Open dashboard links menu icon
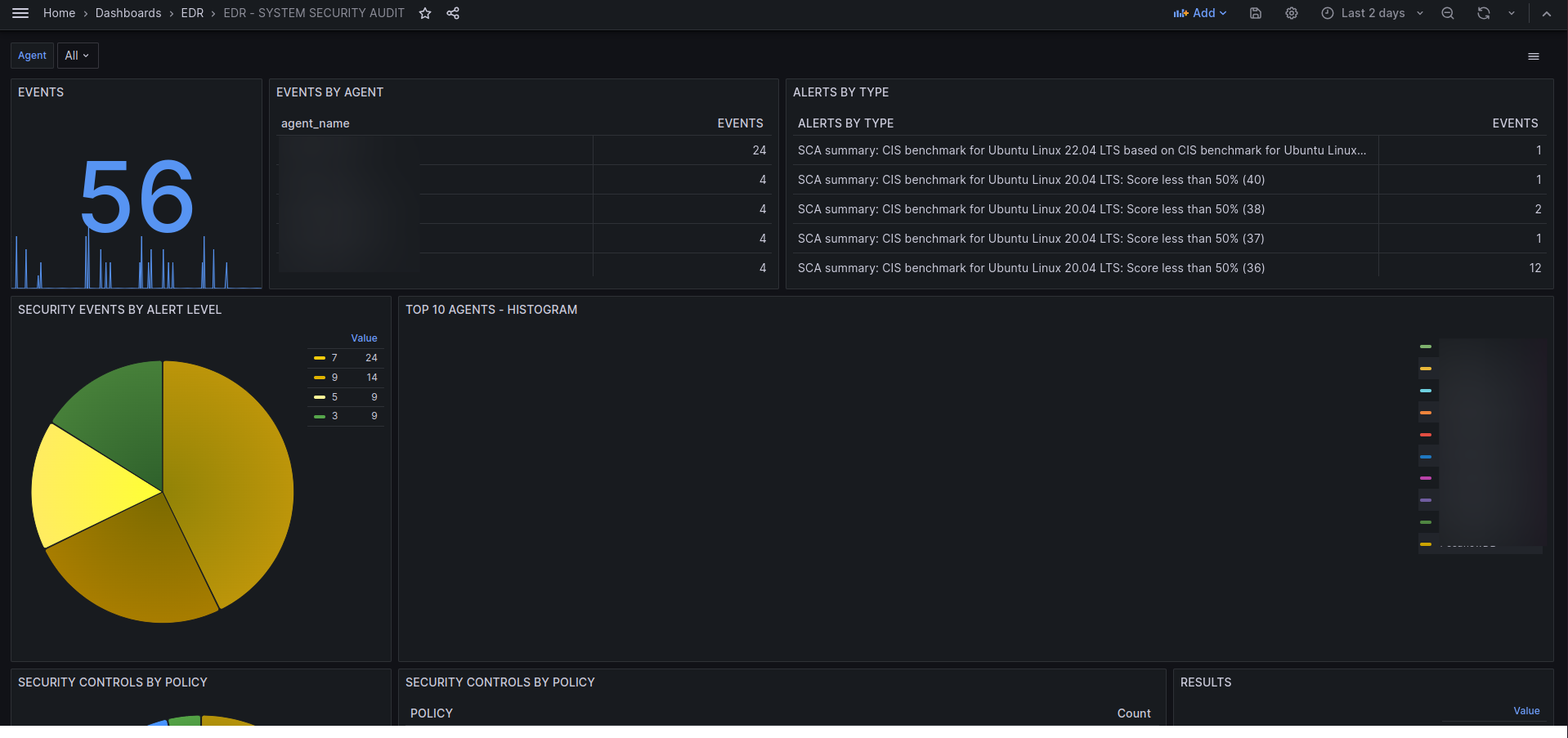1568x738 pixels. (1534, 56)
